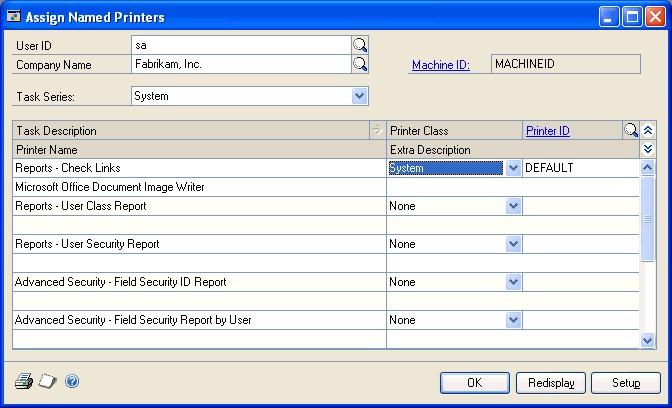Click the empty Printer ID cell for User Class Report
This screenshot has height=408, width=672.
581,206
